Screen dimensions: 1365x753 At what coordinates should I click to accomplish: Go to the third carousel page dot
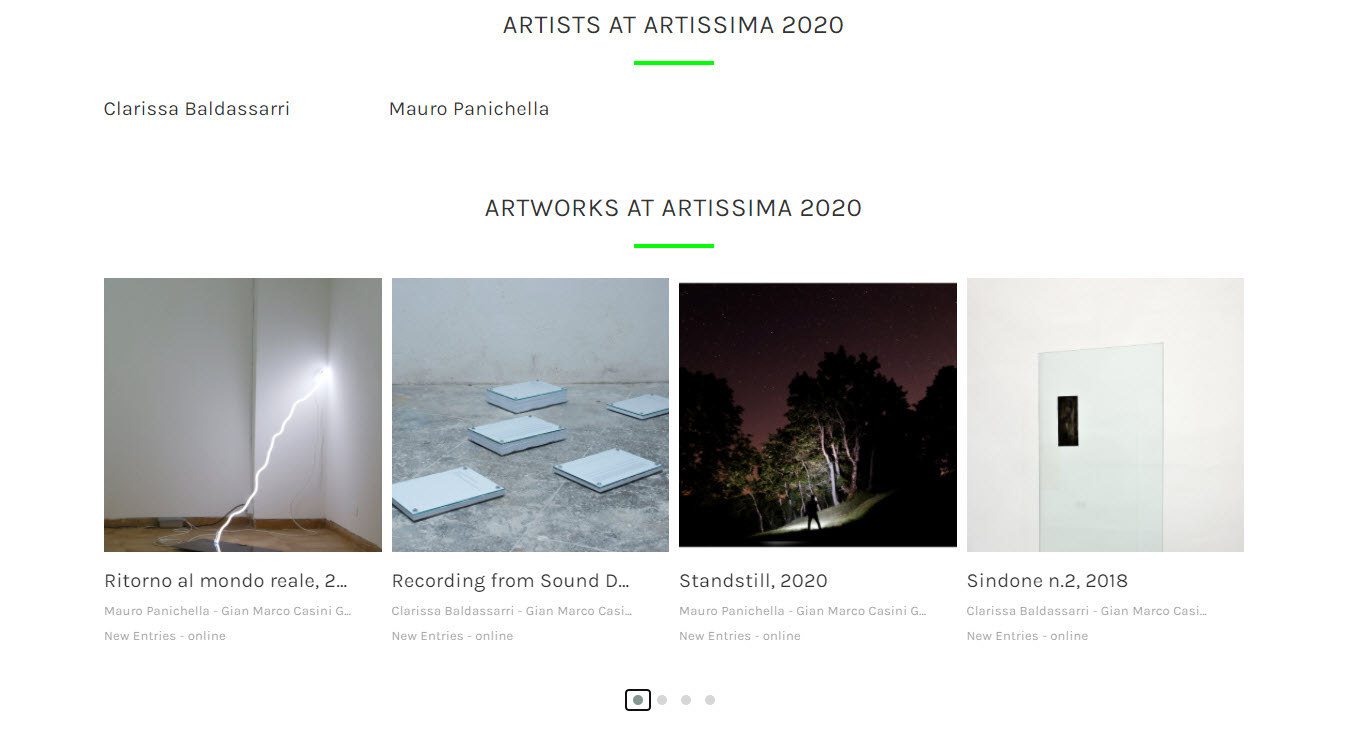686,700
